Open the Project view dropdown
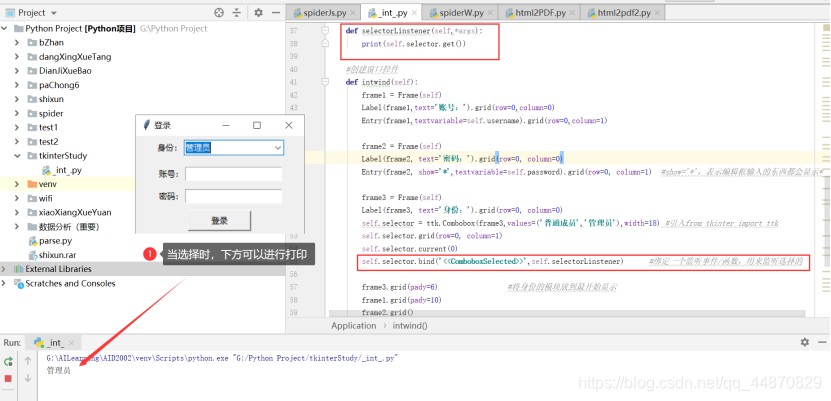 tap(54, 13)
